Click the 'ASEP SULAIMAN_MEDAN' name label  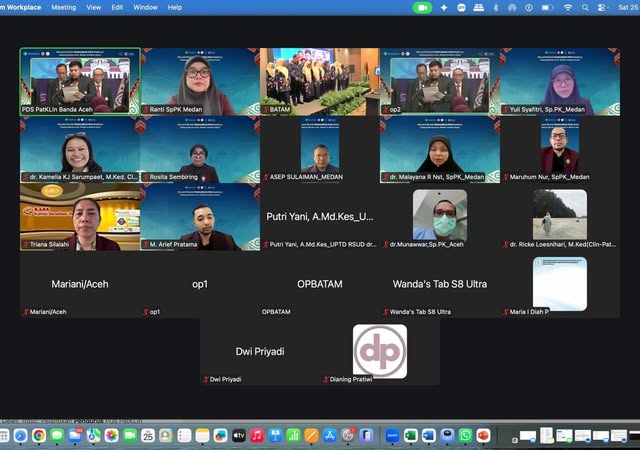click(306, 177)
